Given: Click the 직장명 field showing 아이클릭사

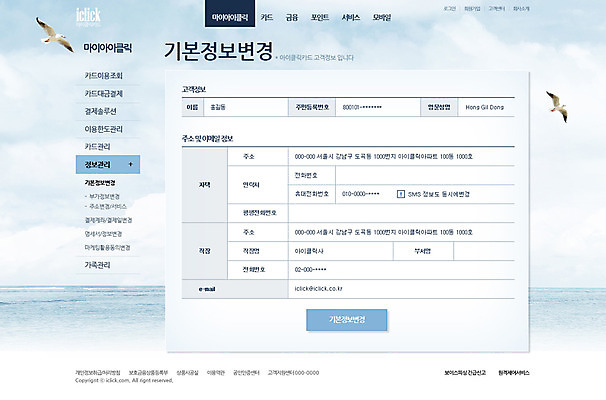Looking at the screenshot, I should pos(340,251).
